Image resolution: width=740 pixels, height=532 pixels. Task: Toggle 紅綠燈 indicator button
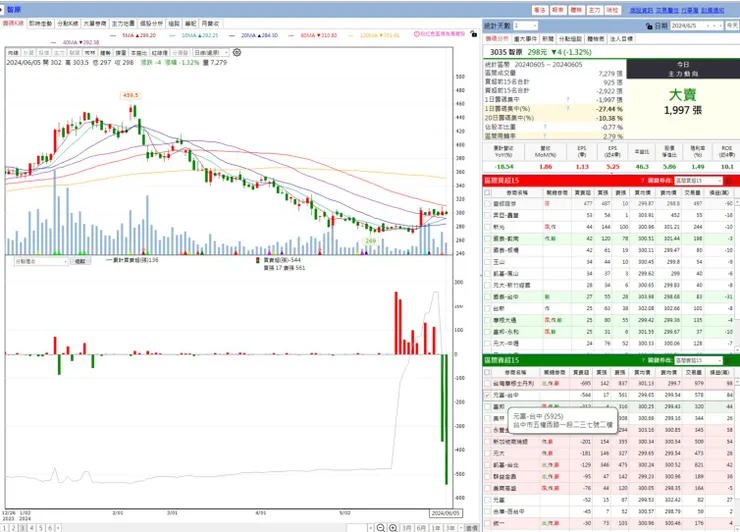click(x=160, y=53)
